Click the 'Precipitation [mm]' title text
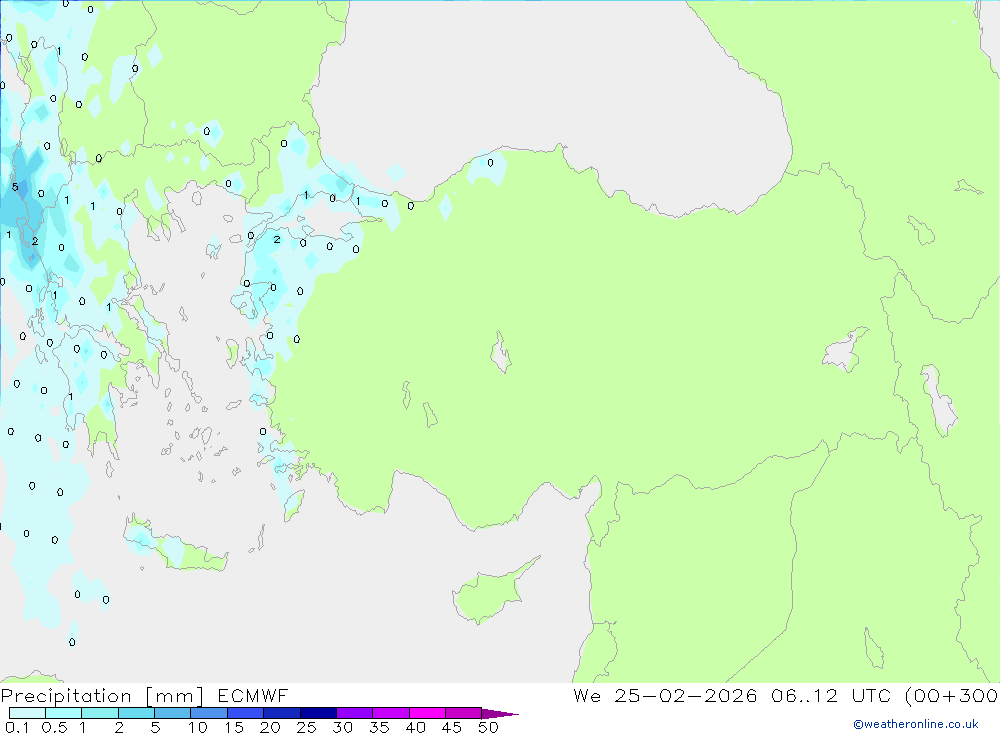The image size is (1000, 733). click(x=102, y=695)
